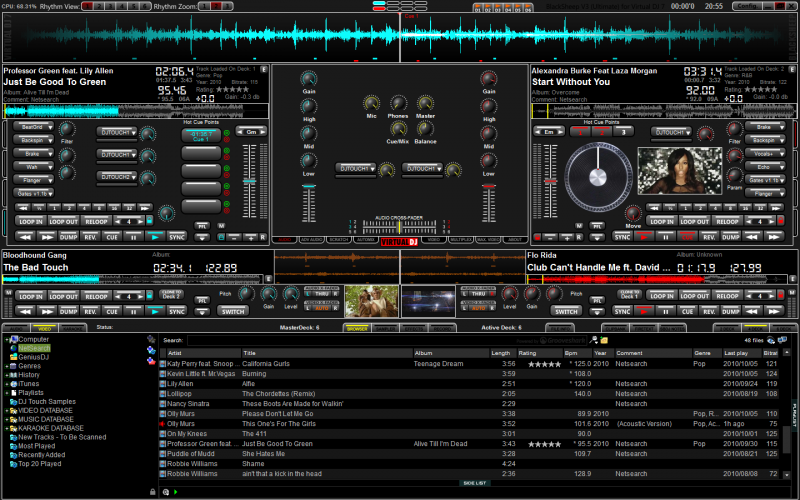This screenshot has width=800, height=500.
Task: Pause deck 2 playback
Action: tap(665, 237)
